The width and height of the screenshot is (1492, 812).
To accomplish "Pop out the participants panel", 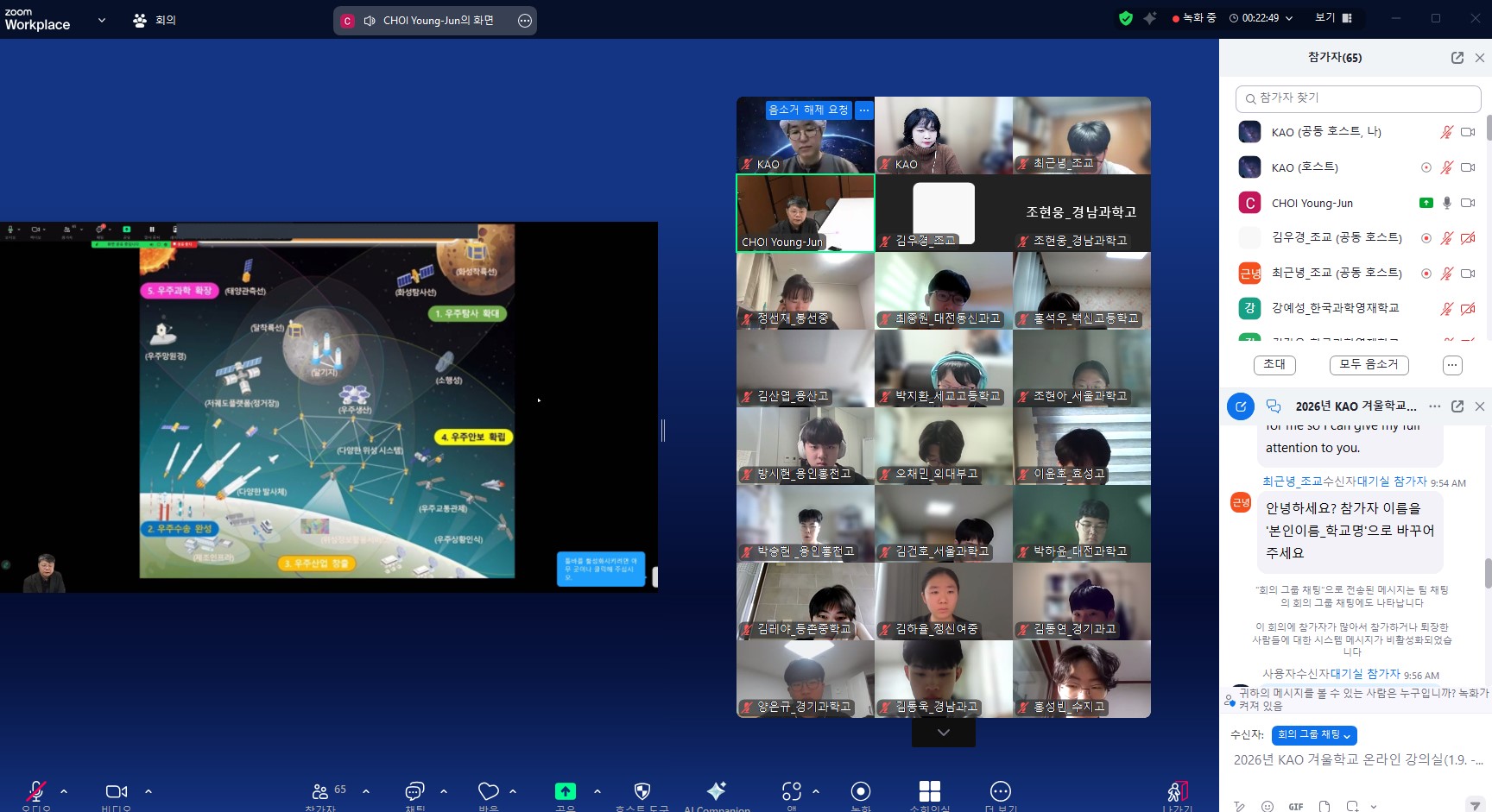I will 1457,58.
